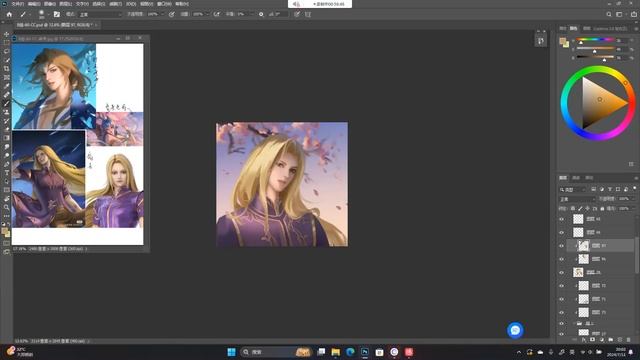This screenshot has width=640, height=360.
Task: Click the foreground color swatch in Color panel
Action: pos(563,41)
